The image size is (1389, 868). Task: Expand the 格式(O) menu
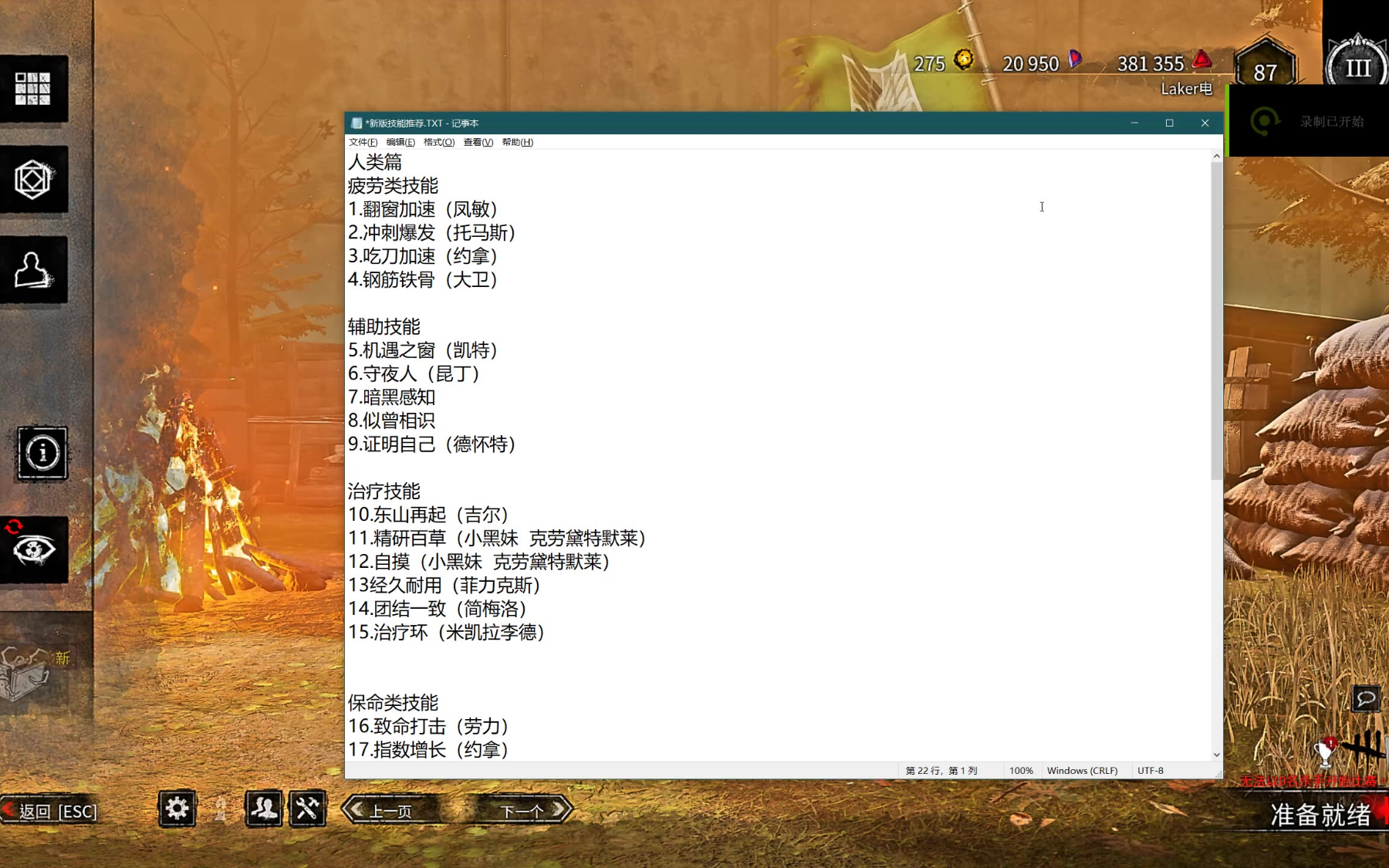click(438, 142)
